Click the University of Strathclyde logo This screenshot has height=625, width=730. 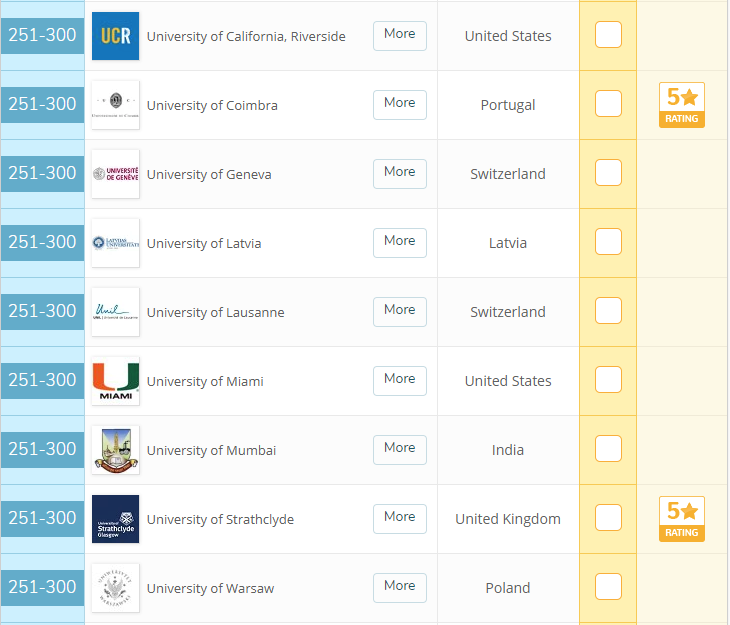coord(115,519)
